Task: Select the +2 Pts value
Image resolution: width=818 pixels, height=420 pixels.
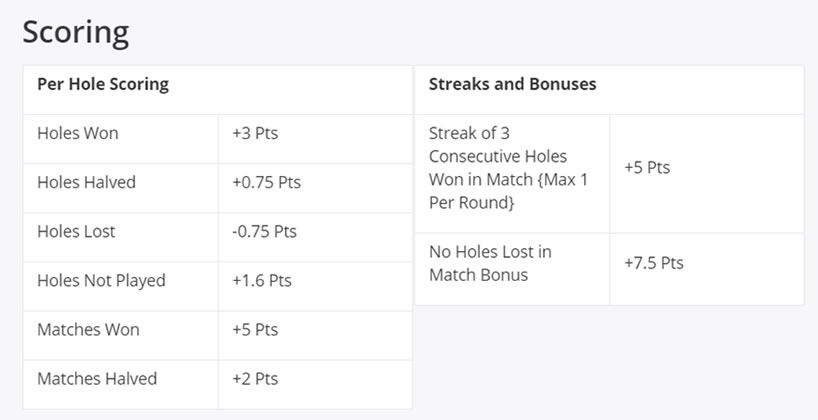Action: [255, 378]
